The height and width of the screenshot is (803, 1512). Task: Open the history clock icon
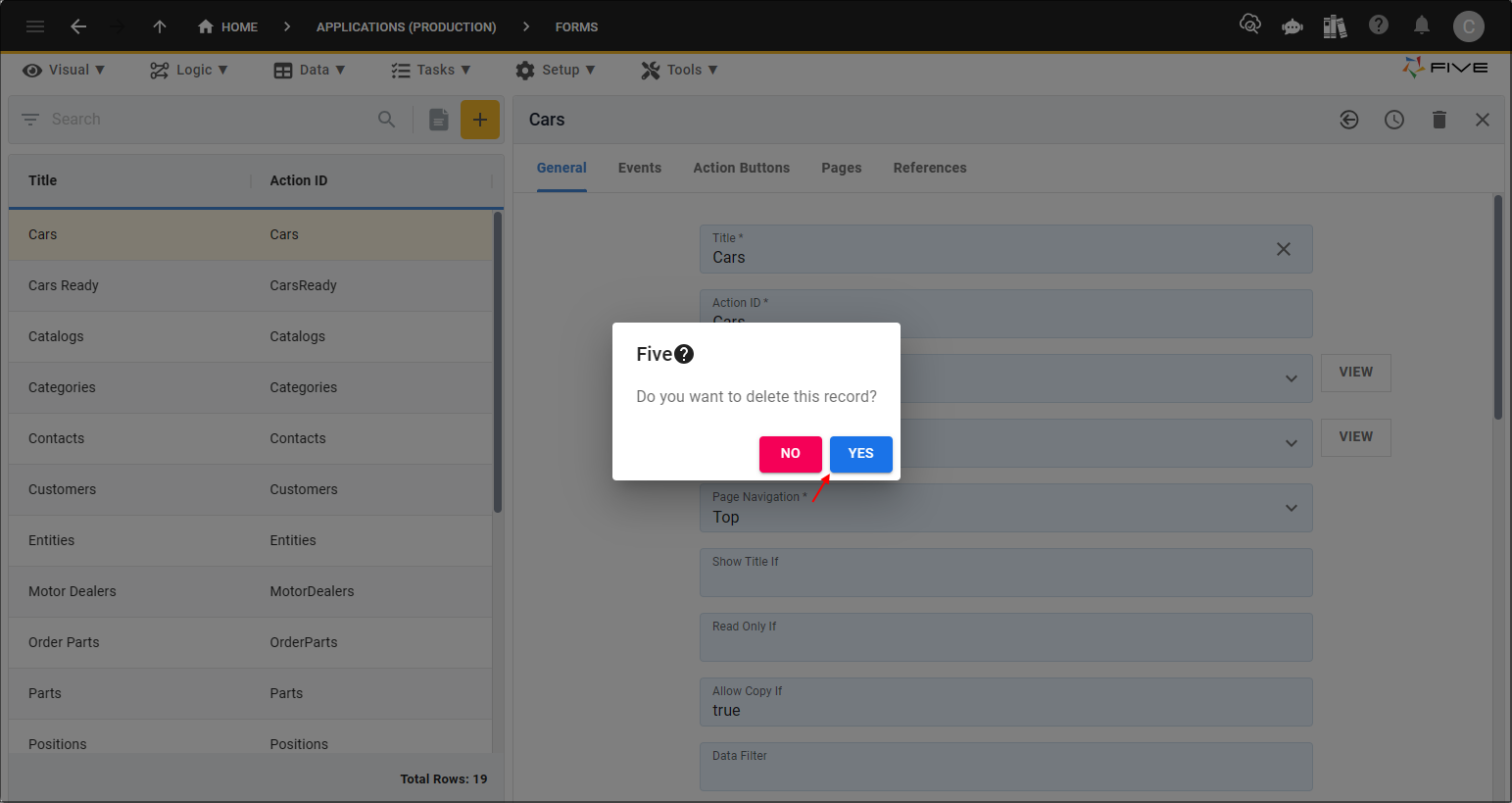click(x=1394, y=120)
